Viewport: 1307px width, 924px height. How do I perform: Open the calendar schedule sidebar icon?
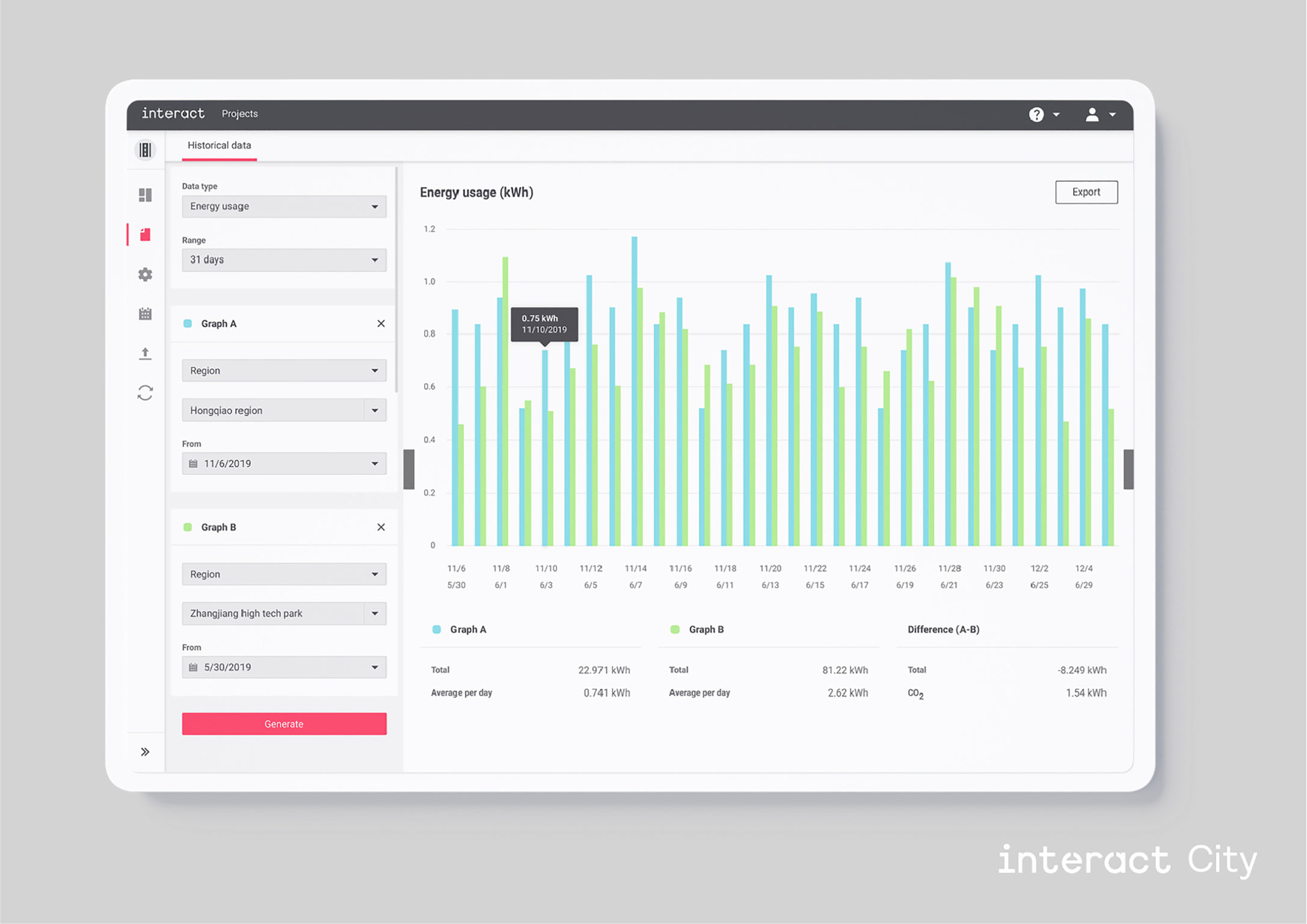click(145, 314)
